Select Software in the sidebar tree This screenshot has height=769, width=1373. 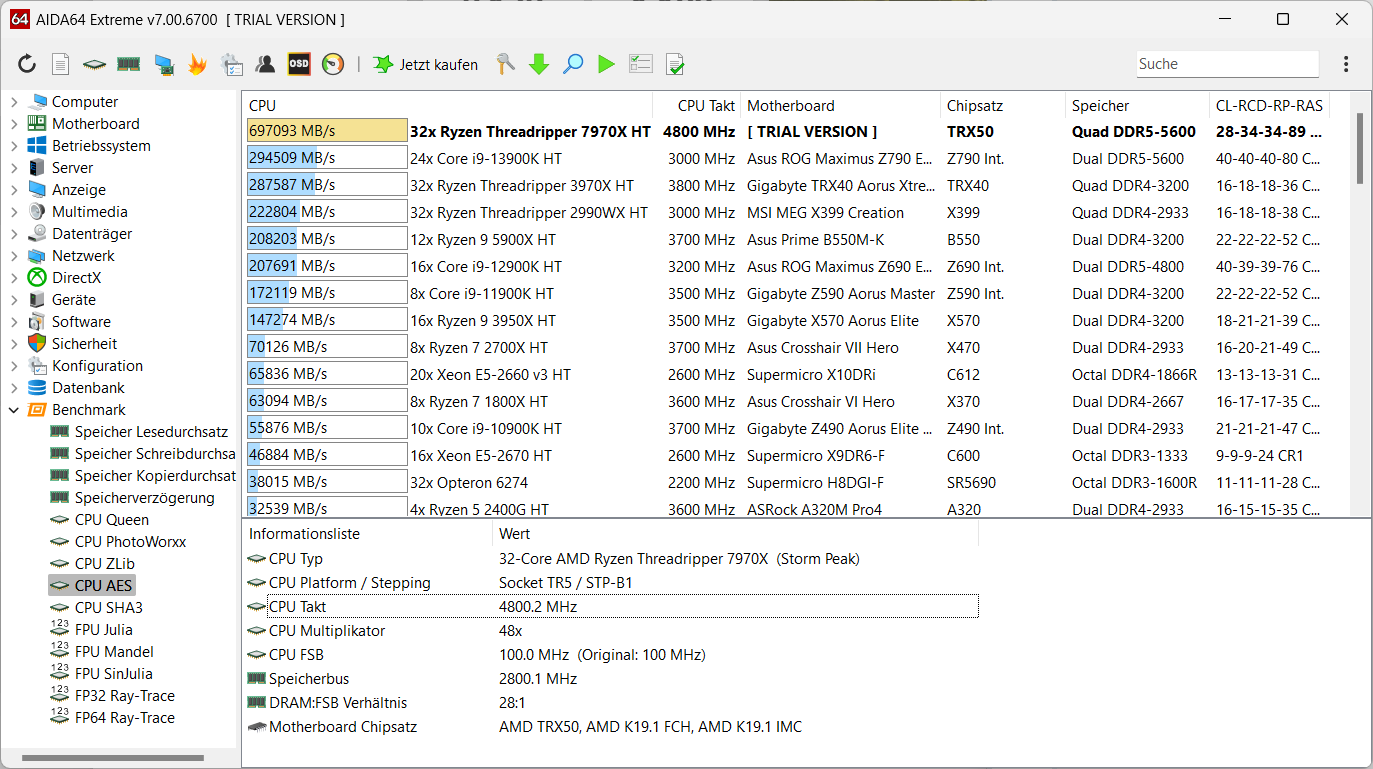pos(81,322)
